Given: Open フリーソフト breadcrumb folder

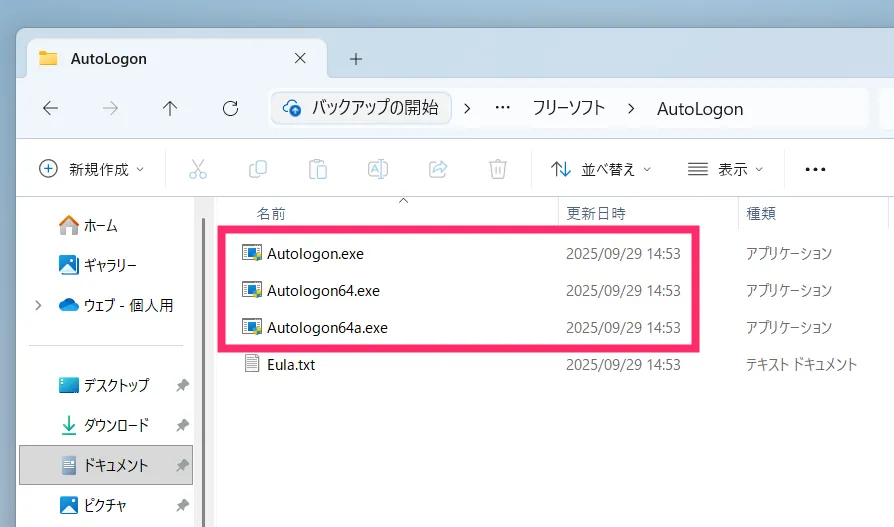Looking at the screenshot, I should click(568, 108).
